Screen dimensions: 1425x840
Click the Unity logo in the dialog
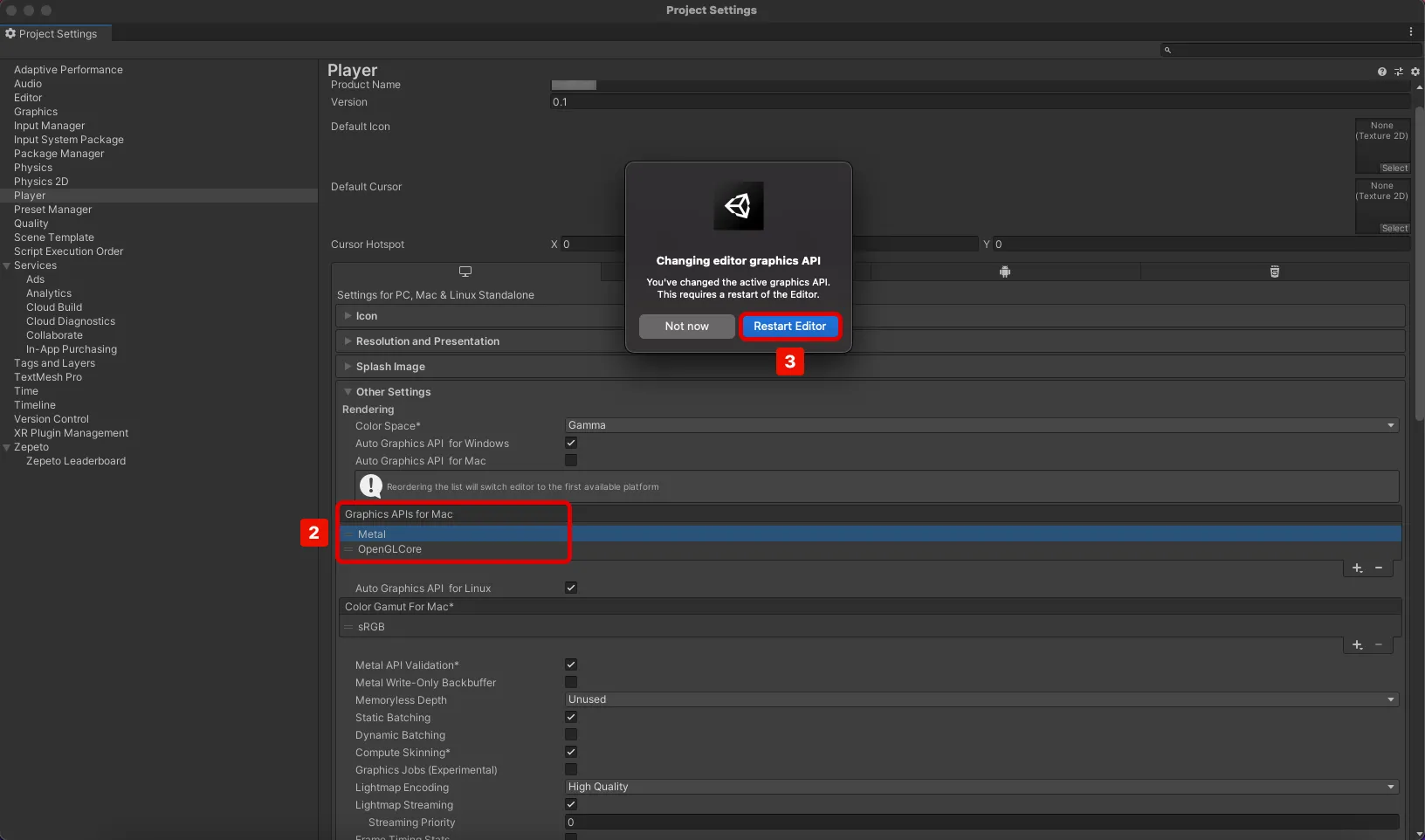739,206
